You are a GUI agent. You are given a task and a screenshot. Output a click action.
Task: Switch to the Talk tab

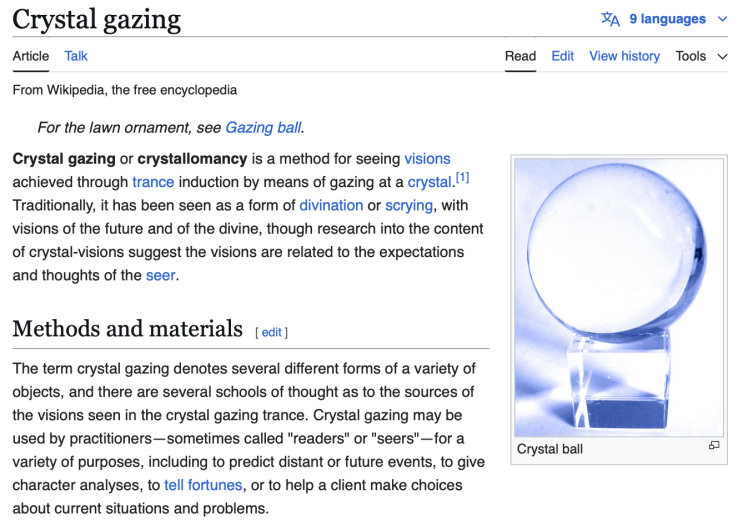coord(76,56)
